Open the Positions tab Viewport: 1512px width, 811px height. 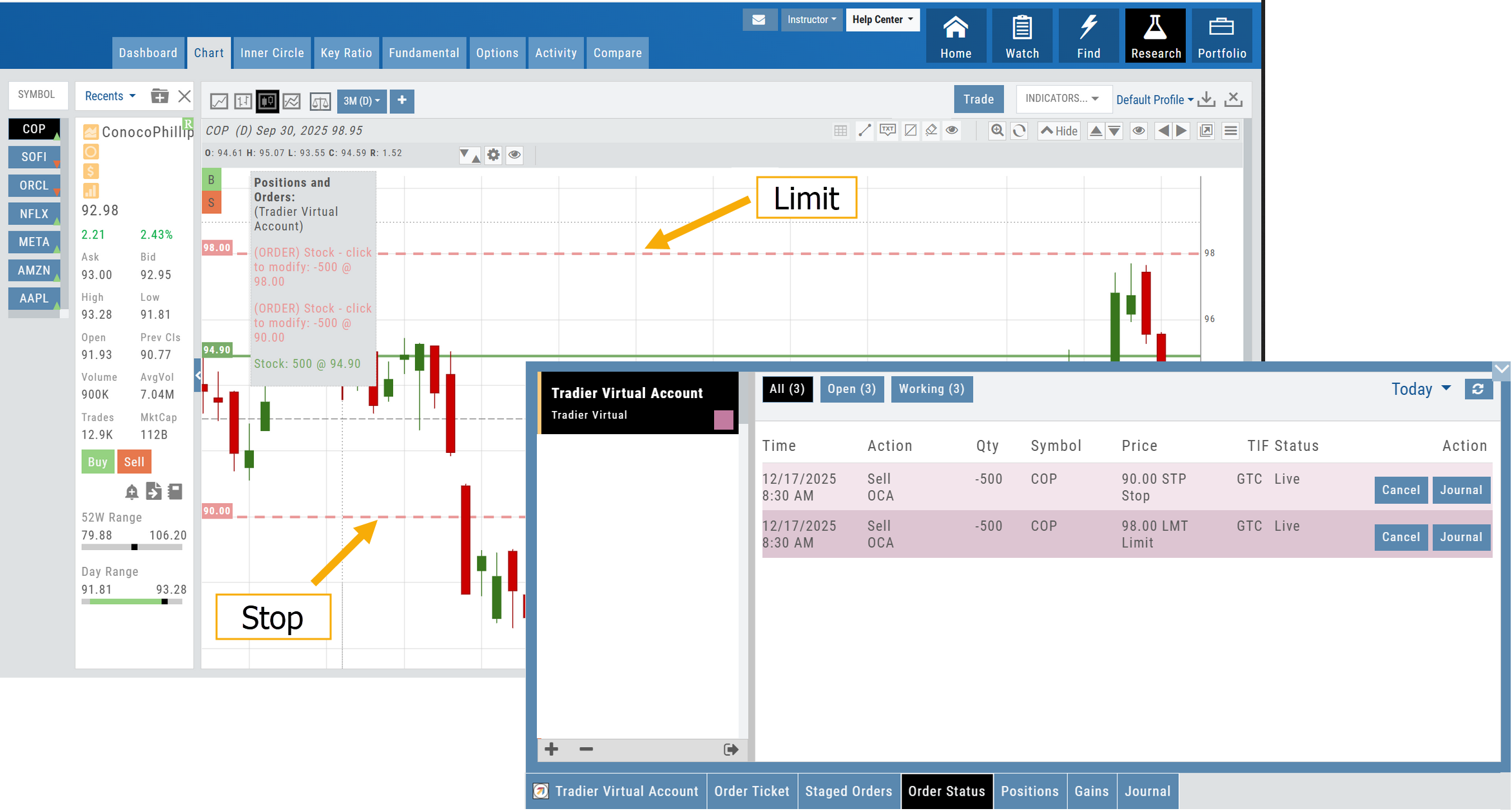tap(1029, 791)
